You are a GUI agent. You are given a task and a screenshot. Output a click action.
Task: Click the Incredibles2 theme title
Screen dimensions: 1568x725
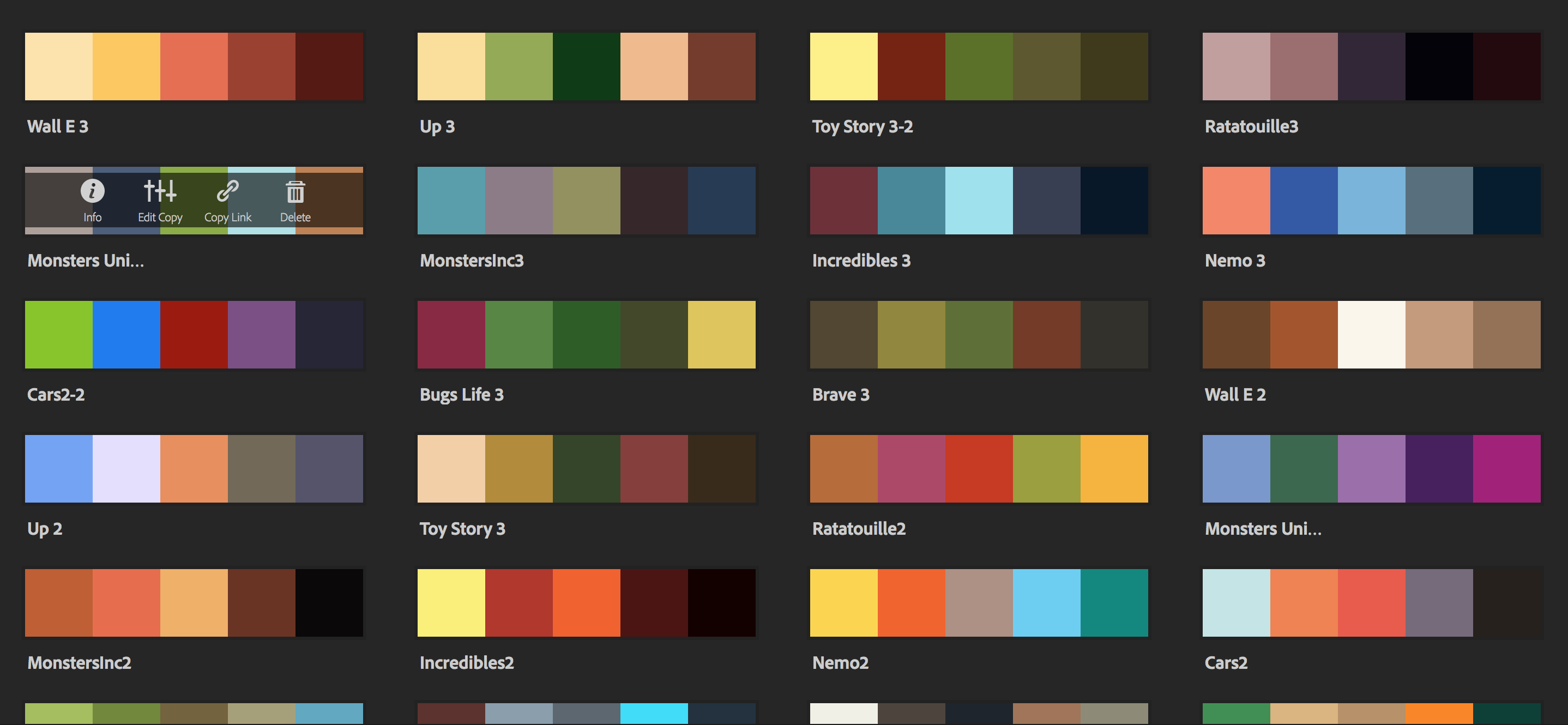coord(466,662)
